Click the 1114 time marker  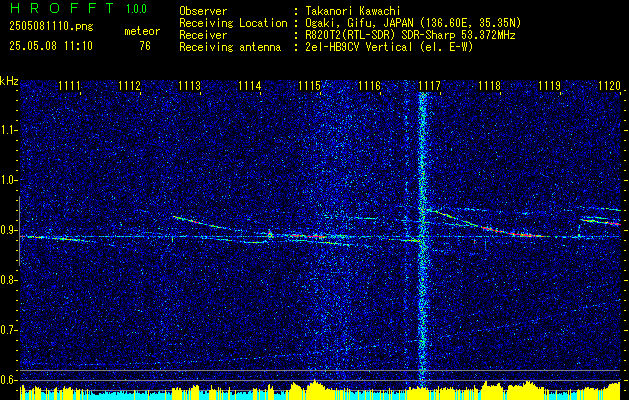click(x=249, y=86)
